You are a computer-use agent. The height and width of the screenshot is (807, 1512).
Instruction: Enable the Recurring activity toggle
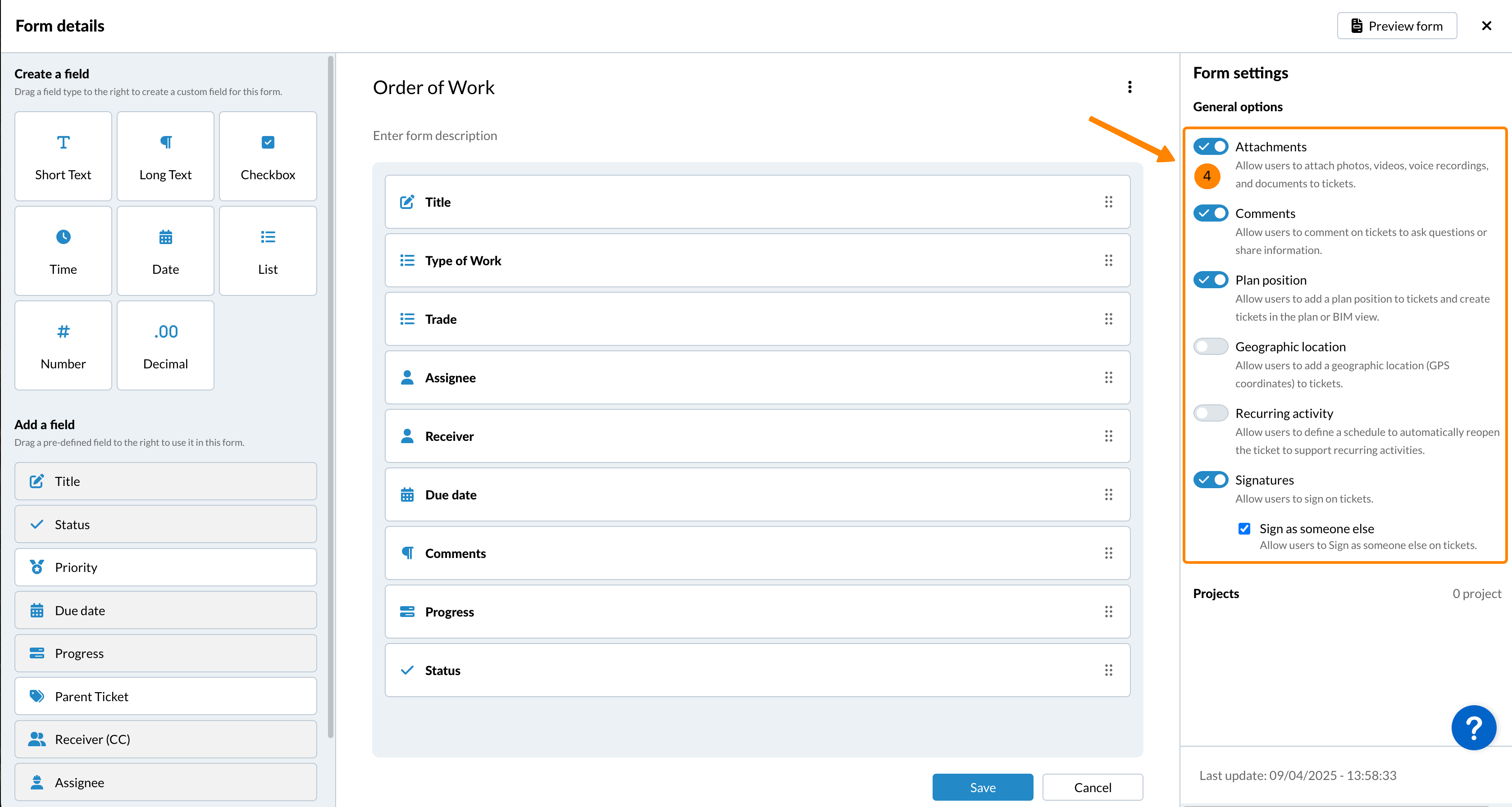tap(1210, 413)
